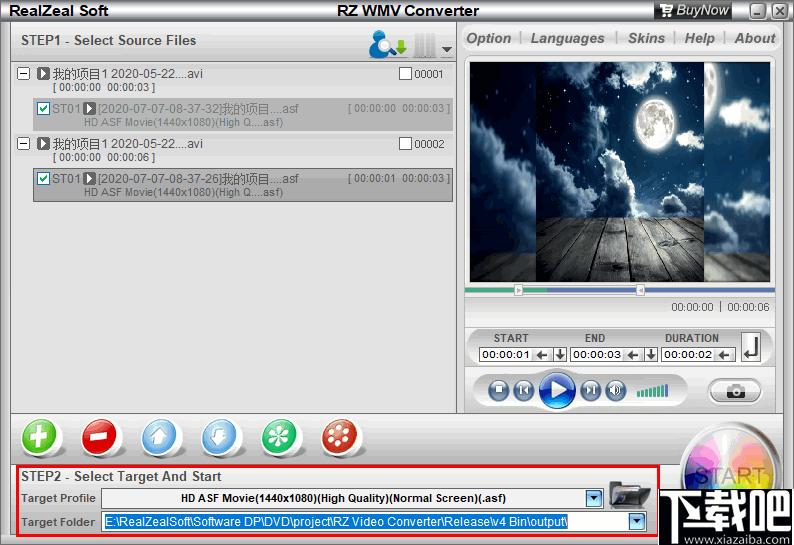Image resolution: width=794 pixels, height=545 pixels.
Task: Open the About menu
Action: click(755, 38)
